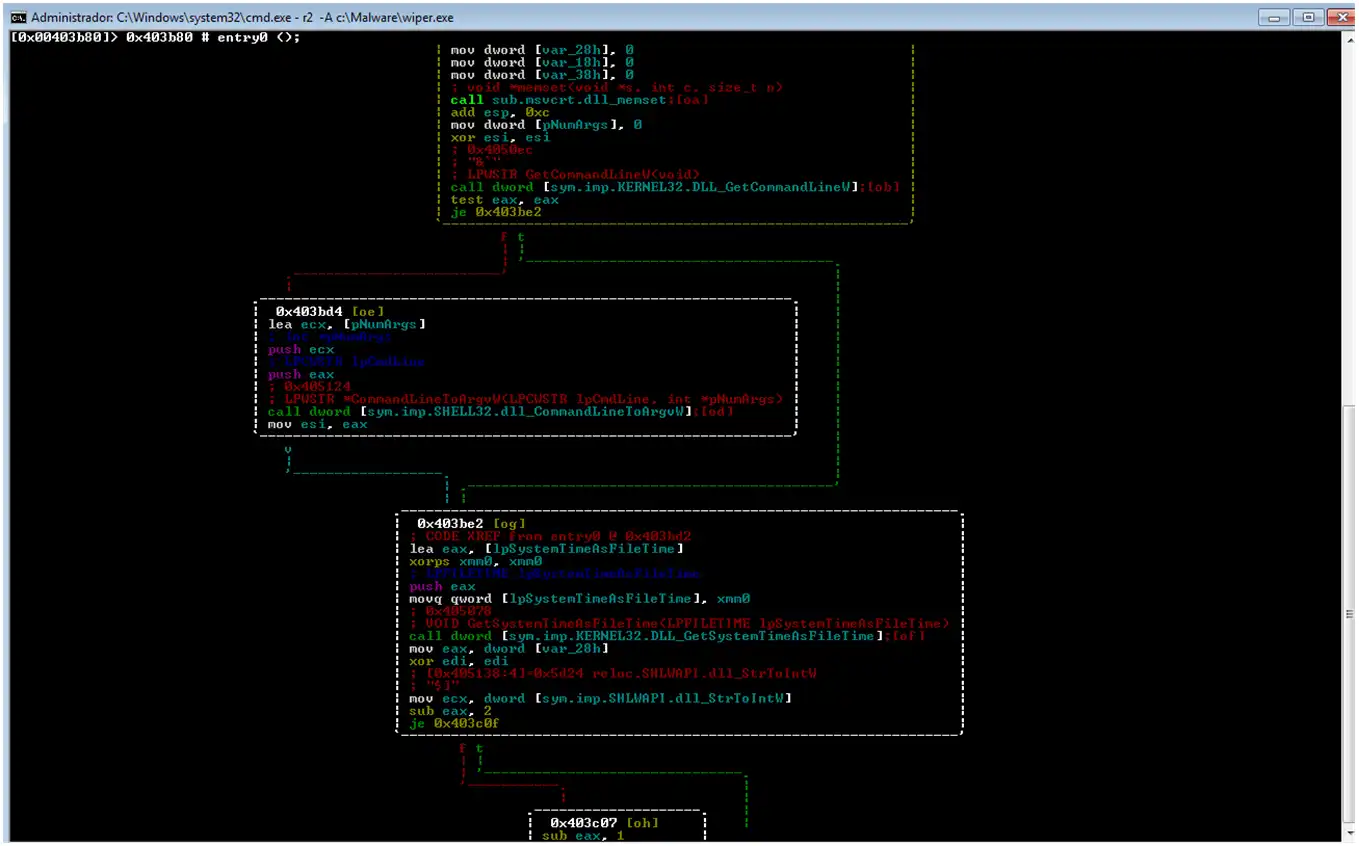Click the 'xorps xmm0, xmm0' instruction
This screenshot has height=846, width=1359.
[476, 561]
